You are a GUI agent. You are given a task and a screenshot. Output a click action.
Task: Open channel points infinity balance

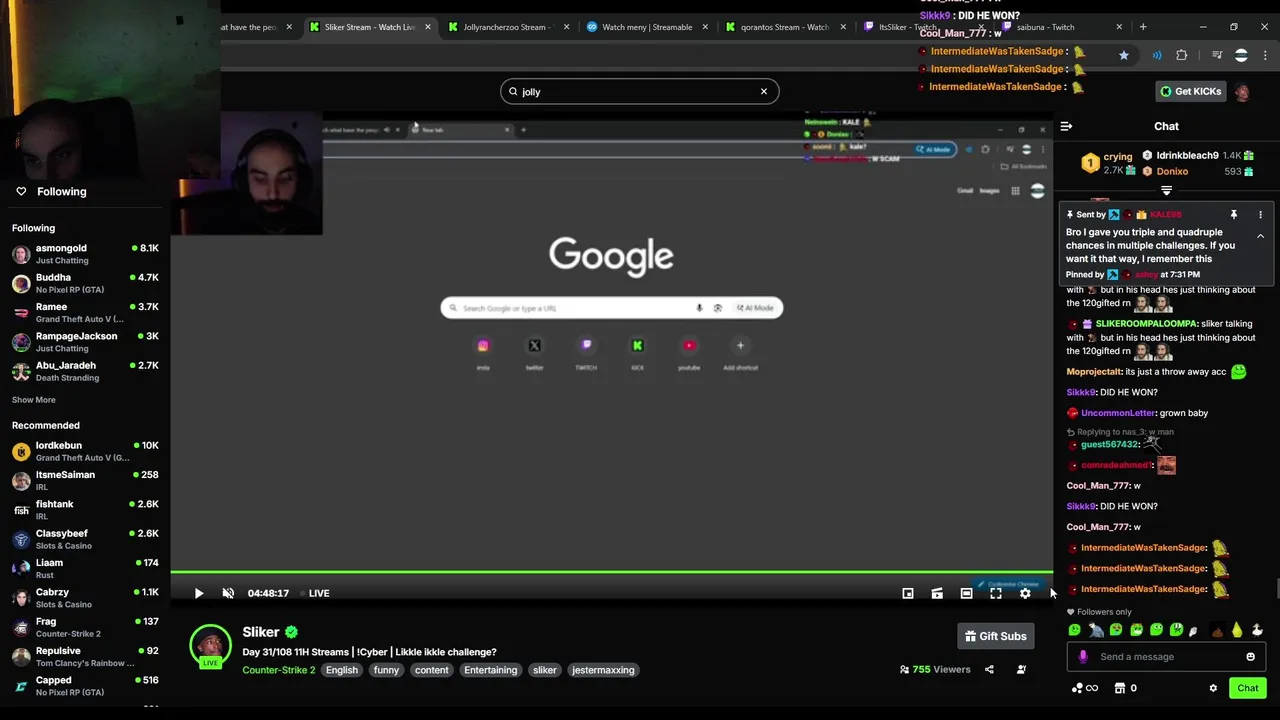pyautogui.click(x=1084, y=688)
